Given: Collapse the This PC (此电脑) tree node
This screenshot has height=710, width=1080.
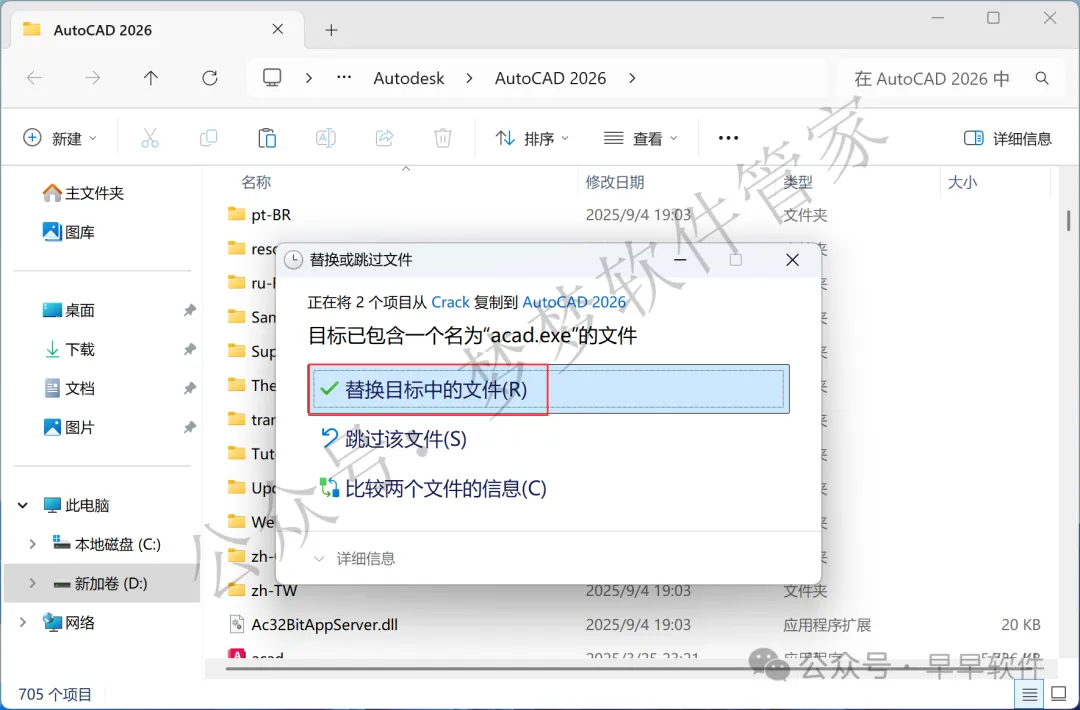Looking at the screenshot, I should (23, 505).
